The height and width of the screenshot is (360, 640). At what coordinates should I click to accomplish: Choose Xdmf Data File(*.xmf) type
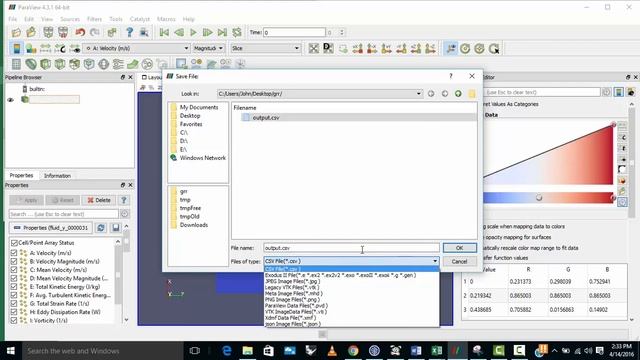pos(290,318)
